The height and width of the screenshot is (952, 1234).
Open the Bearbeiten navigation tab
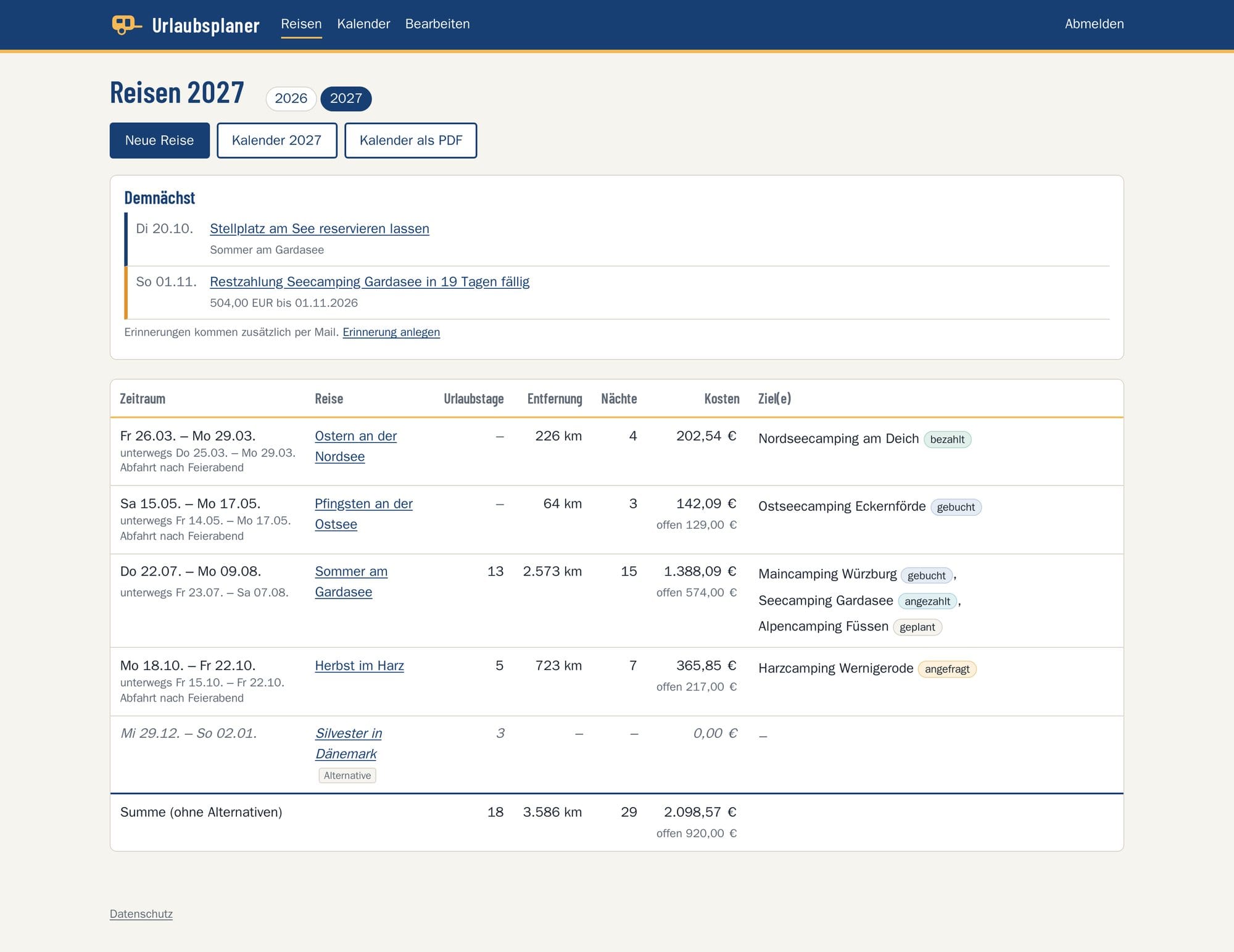pos(437,24)
